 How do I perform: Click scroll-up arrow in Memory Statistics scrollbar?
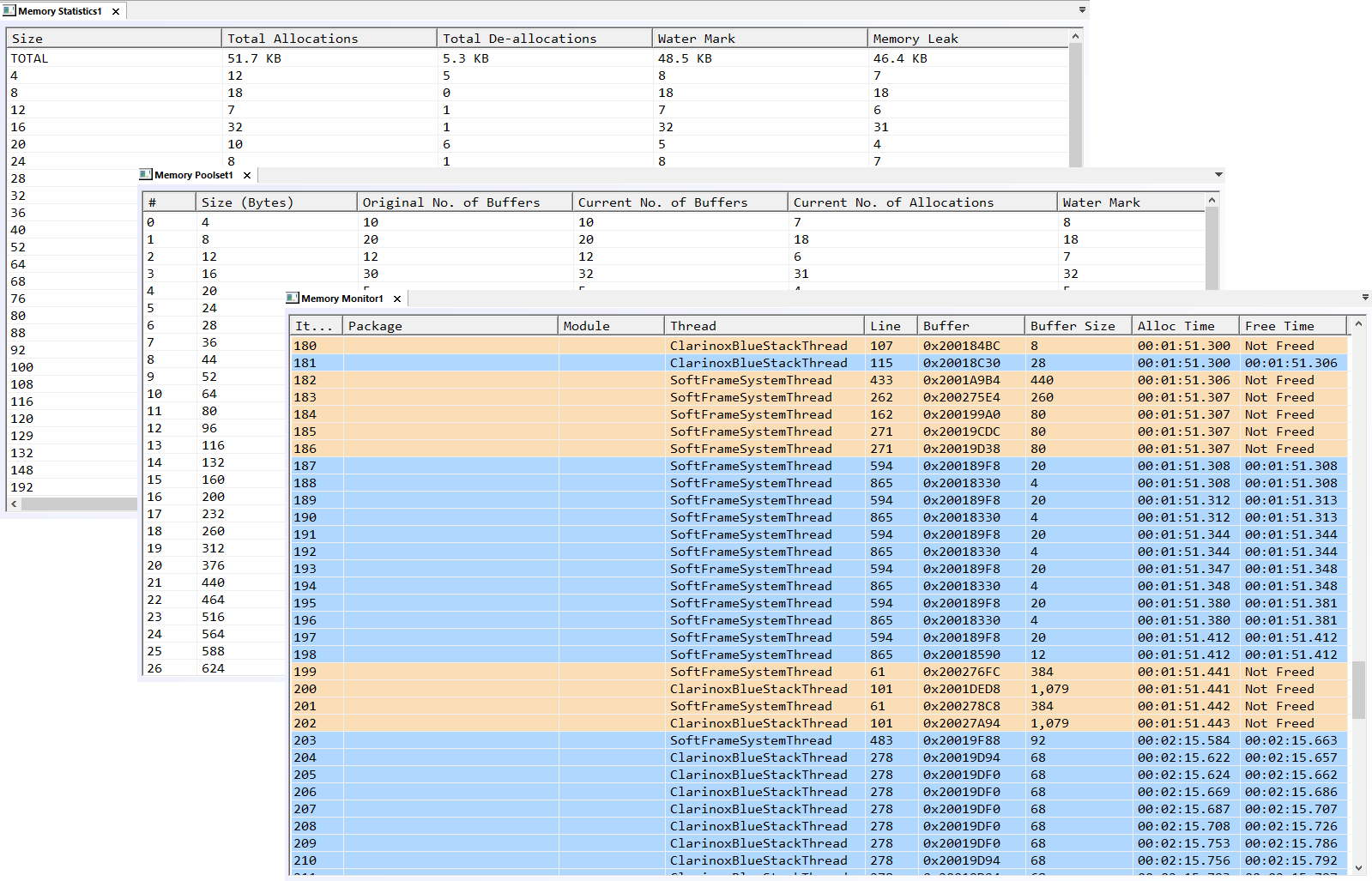pyautogui.click(x=1075, y=37)
